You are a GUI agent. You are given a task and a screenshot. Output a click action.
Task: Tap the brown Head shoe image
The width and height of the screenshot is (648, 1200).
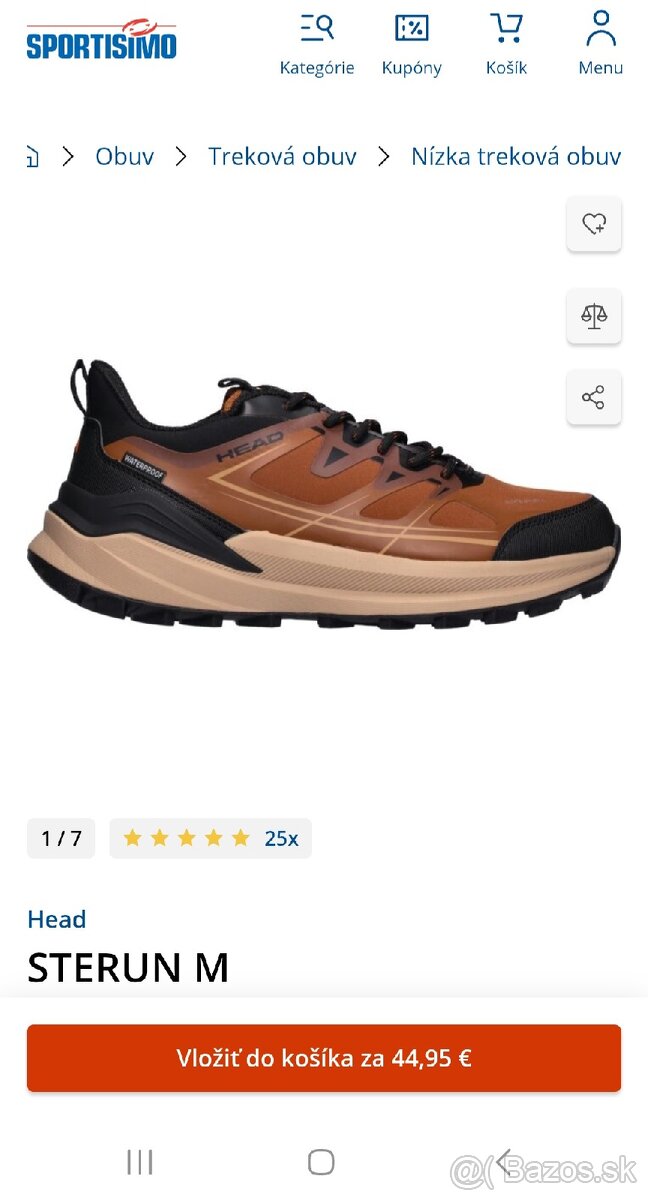[324, 495]
